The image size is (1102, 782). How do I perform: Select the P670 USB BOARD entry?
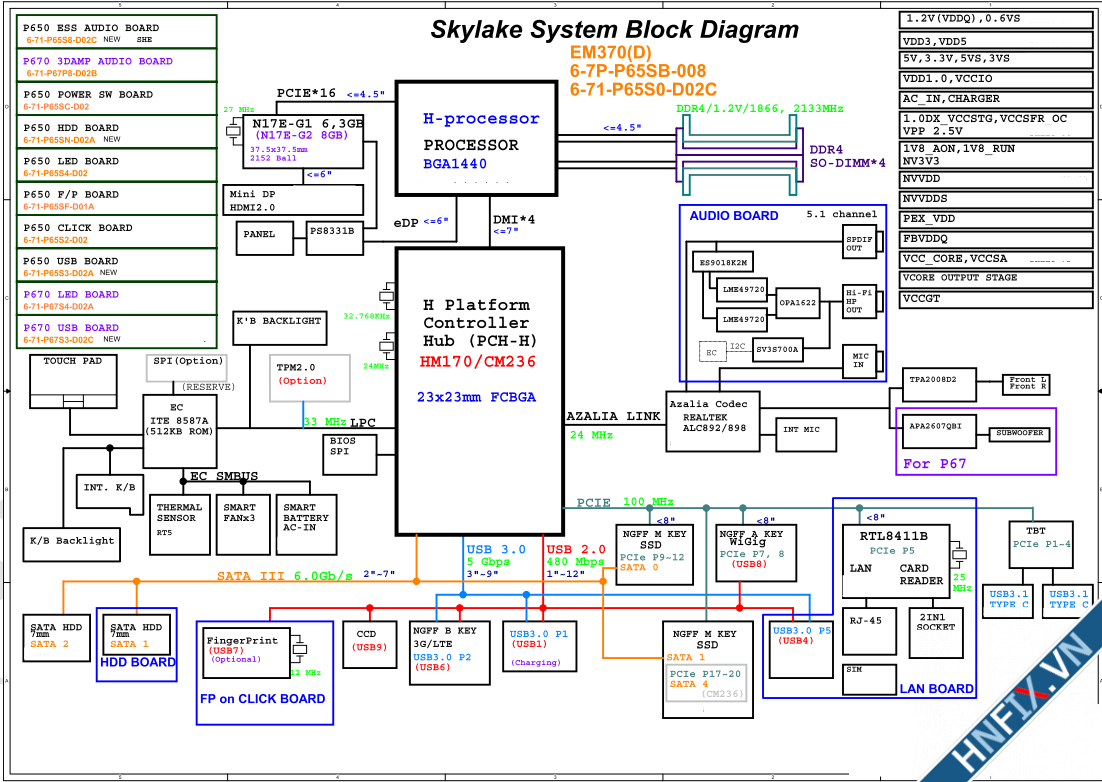click(x=118, y=333)
